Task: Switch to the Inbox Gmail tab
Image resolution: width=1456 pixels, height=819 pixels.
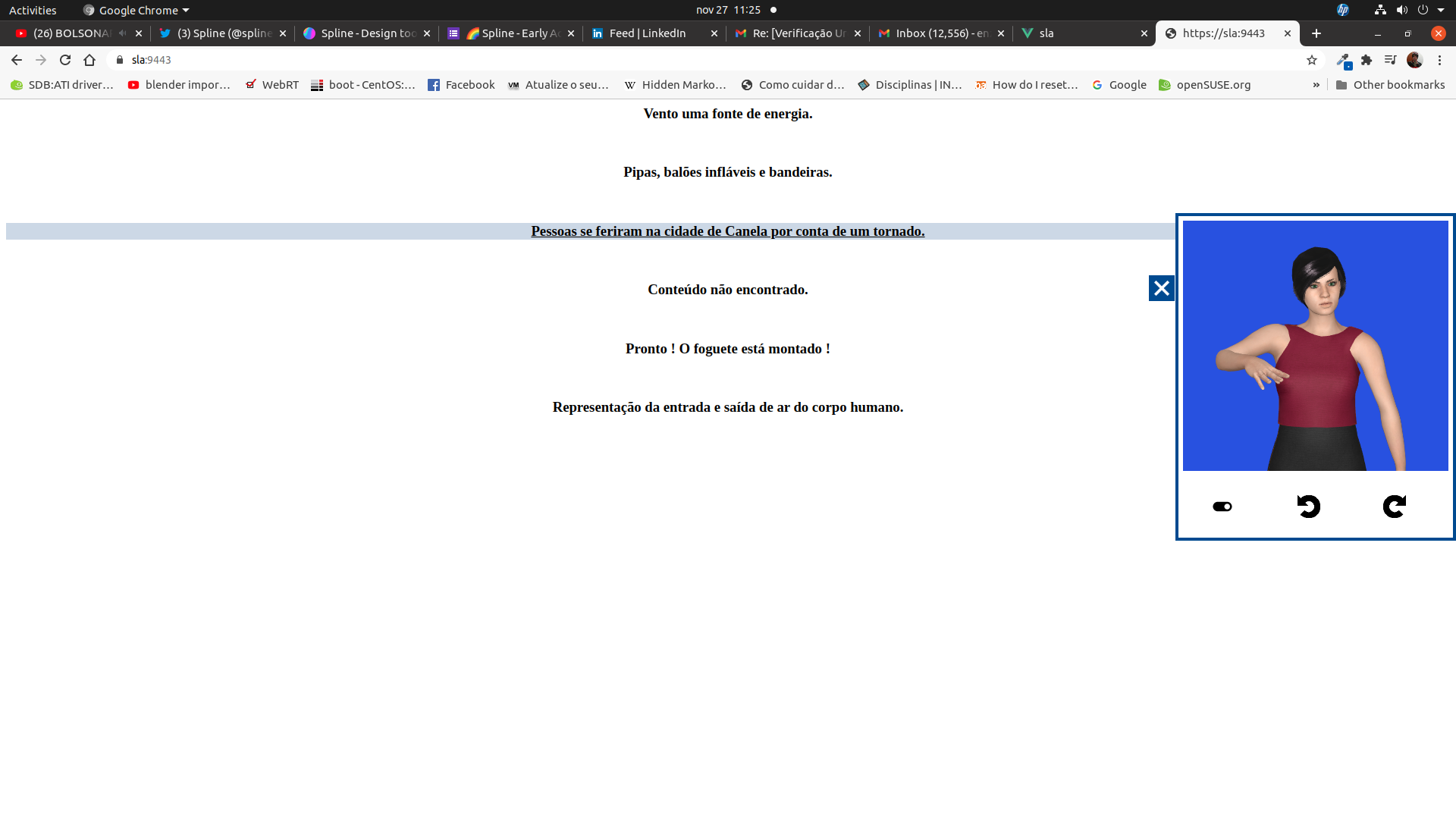Action: 940,33
